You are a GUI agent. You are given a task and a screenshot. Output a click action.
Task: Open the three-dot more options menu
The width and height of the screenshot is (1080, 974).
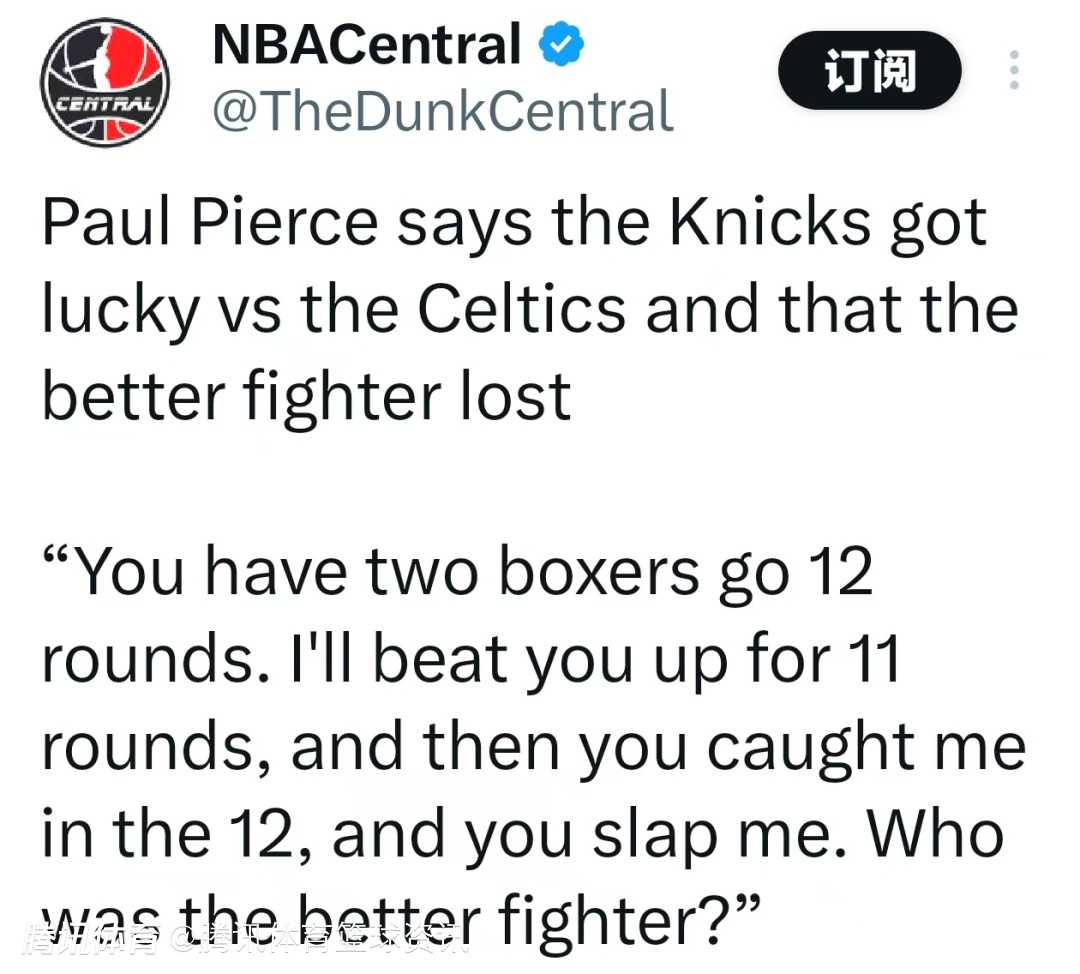1014,71
